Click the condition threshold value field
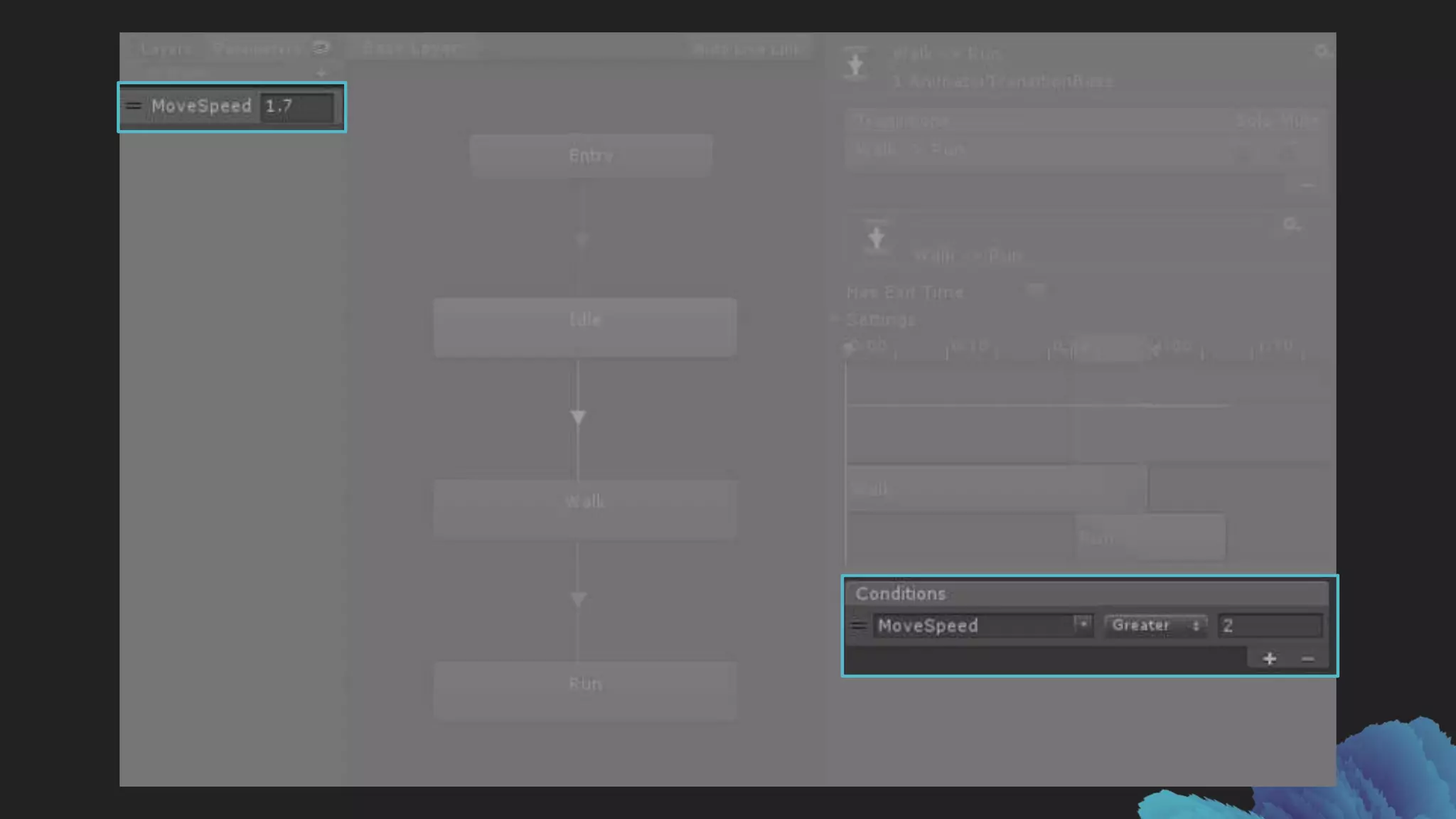This screenshot has height=819, width=1456. coord(1270,626)
